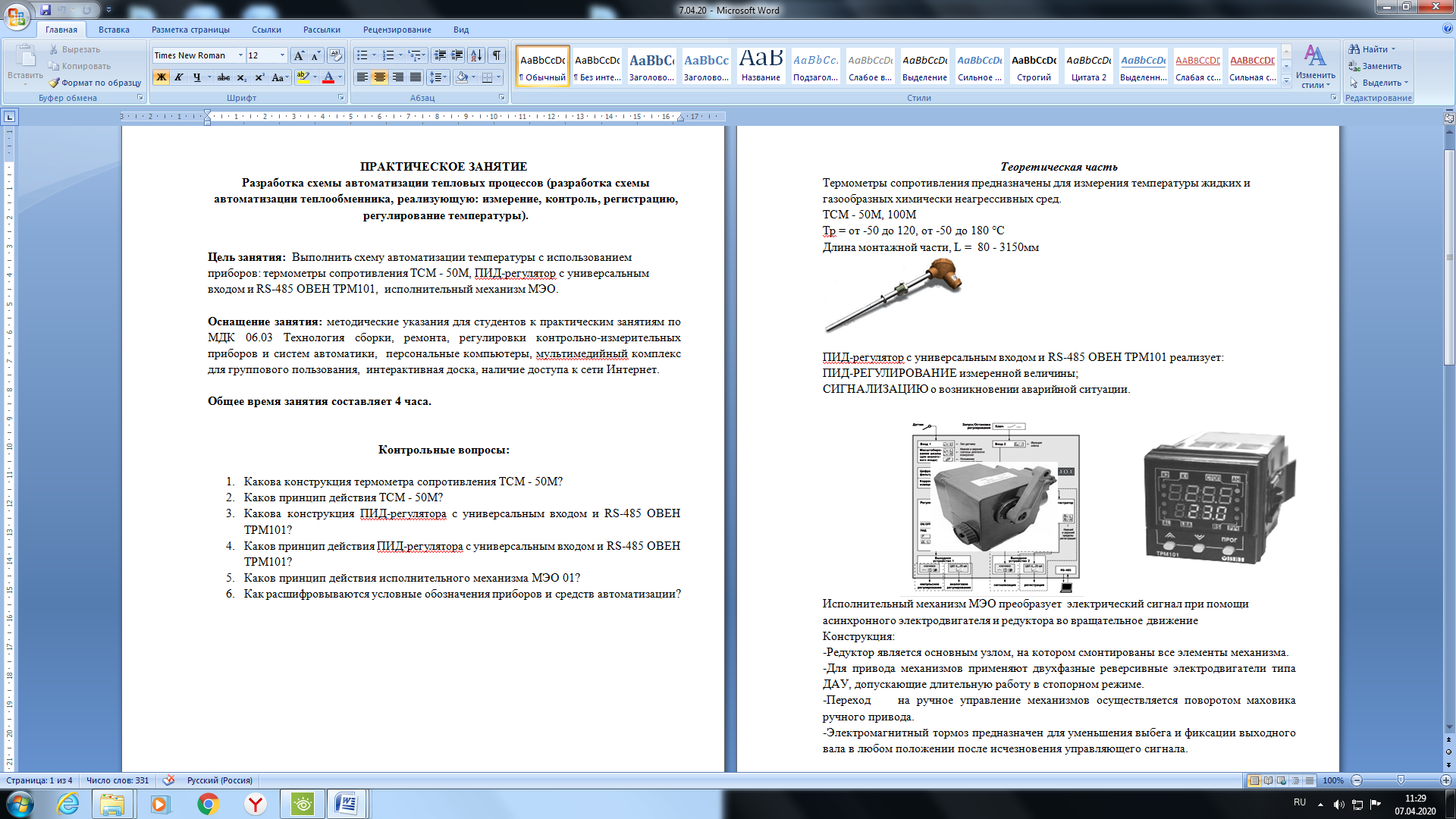1456x819 pixels.
Task: Align text to the right
Action: [398, 77]
